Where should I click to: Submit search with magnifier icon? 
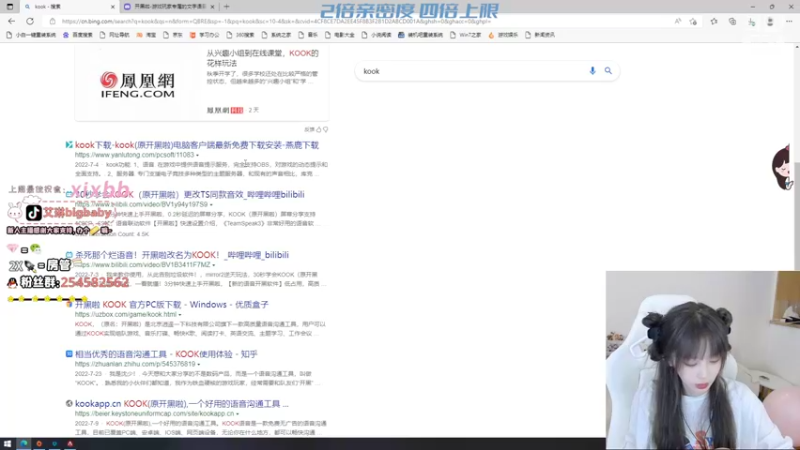tap(608, 71)
